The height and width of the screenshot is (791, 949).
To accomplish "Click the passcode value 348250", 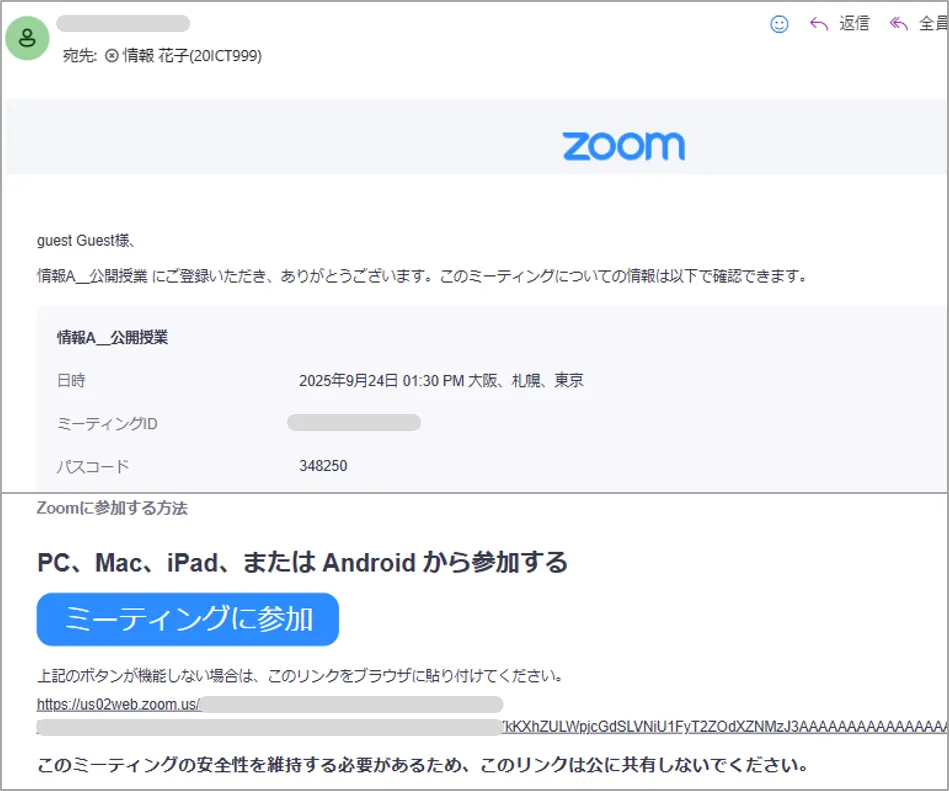I will [x=323, y=466].
